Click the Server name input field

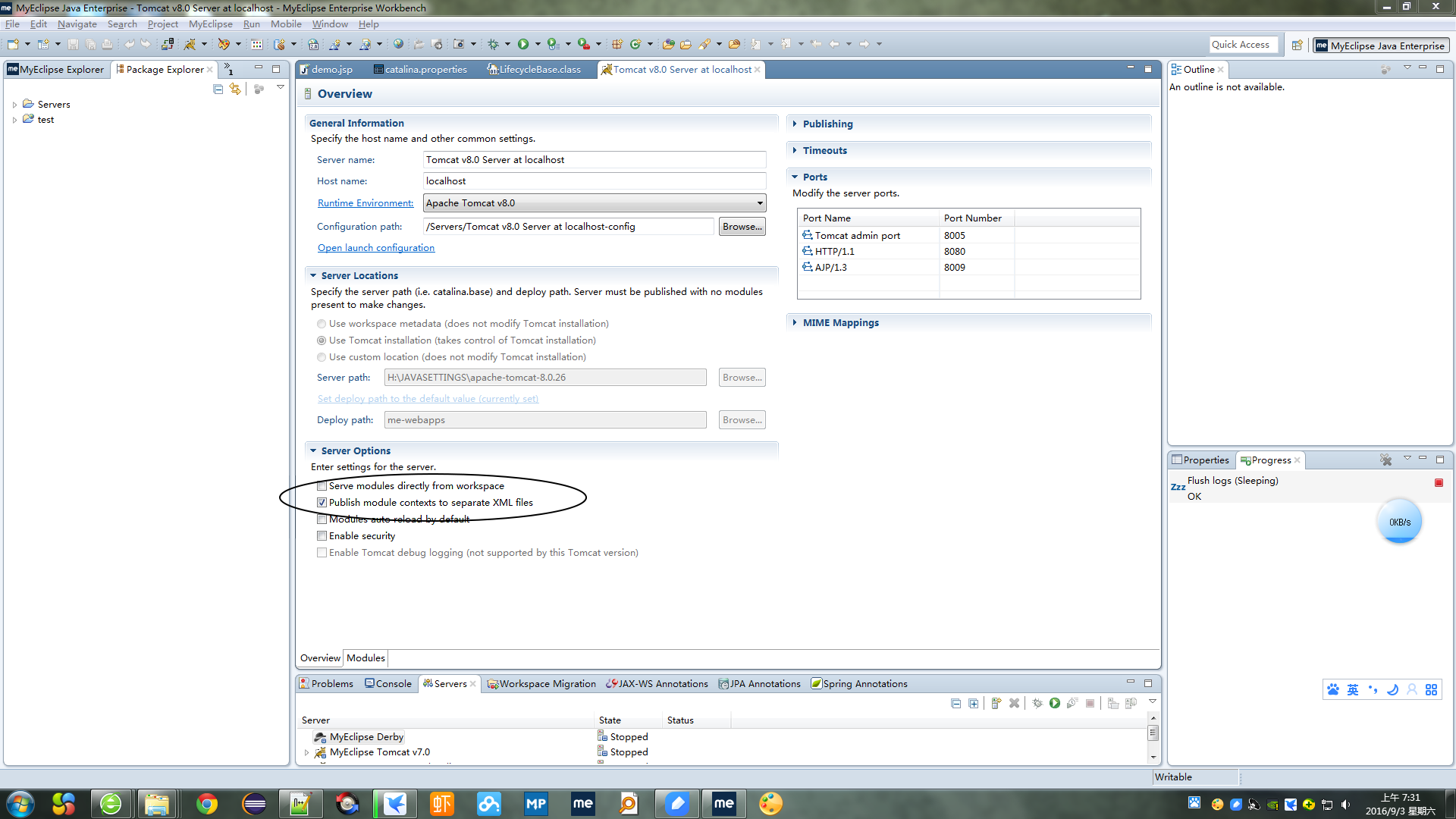(595, 159)
